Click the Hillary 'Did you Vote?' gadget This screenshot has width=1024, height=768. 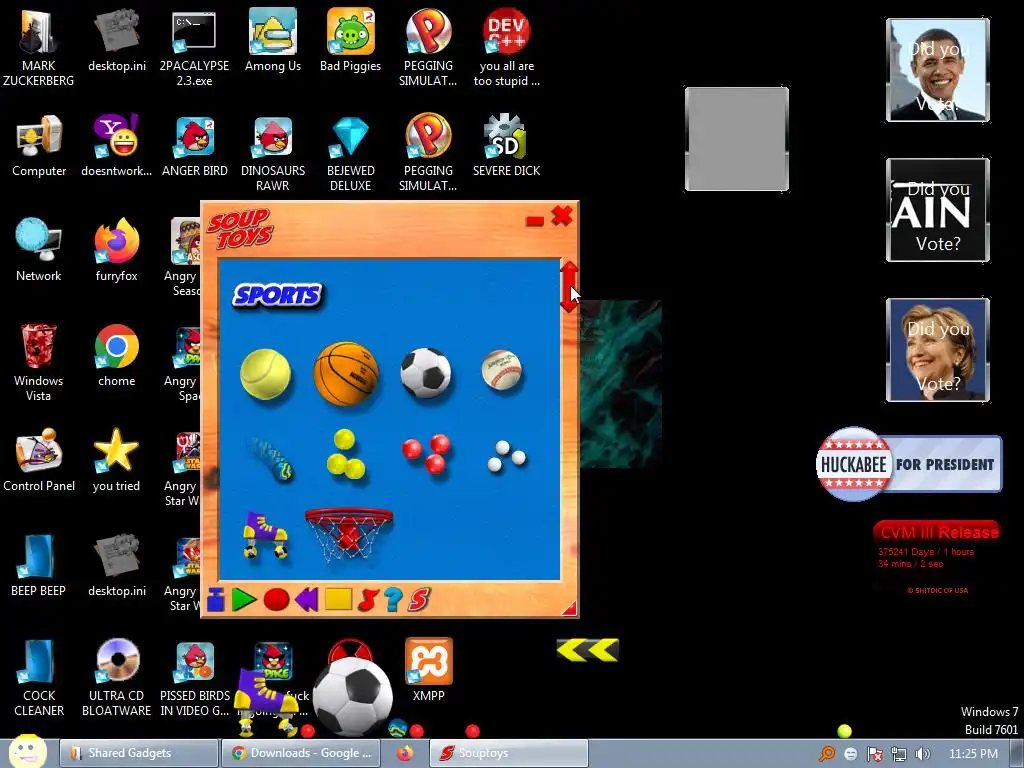(x=938, y=350)
